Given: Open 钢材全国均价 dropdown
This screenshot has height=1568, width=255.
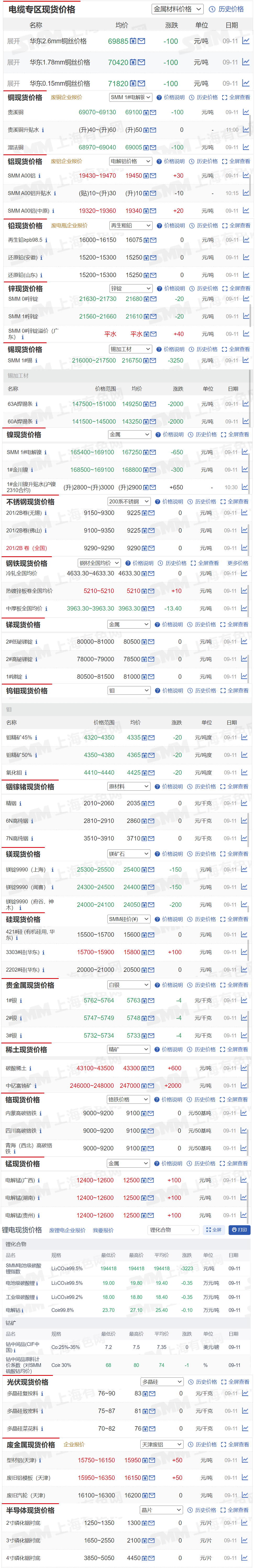Looking at the screenshot, I should click(99, 563).
